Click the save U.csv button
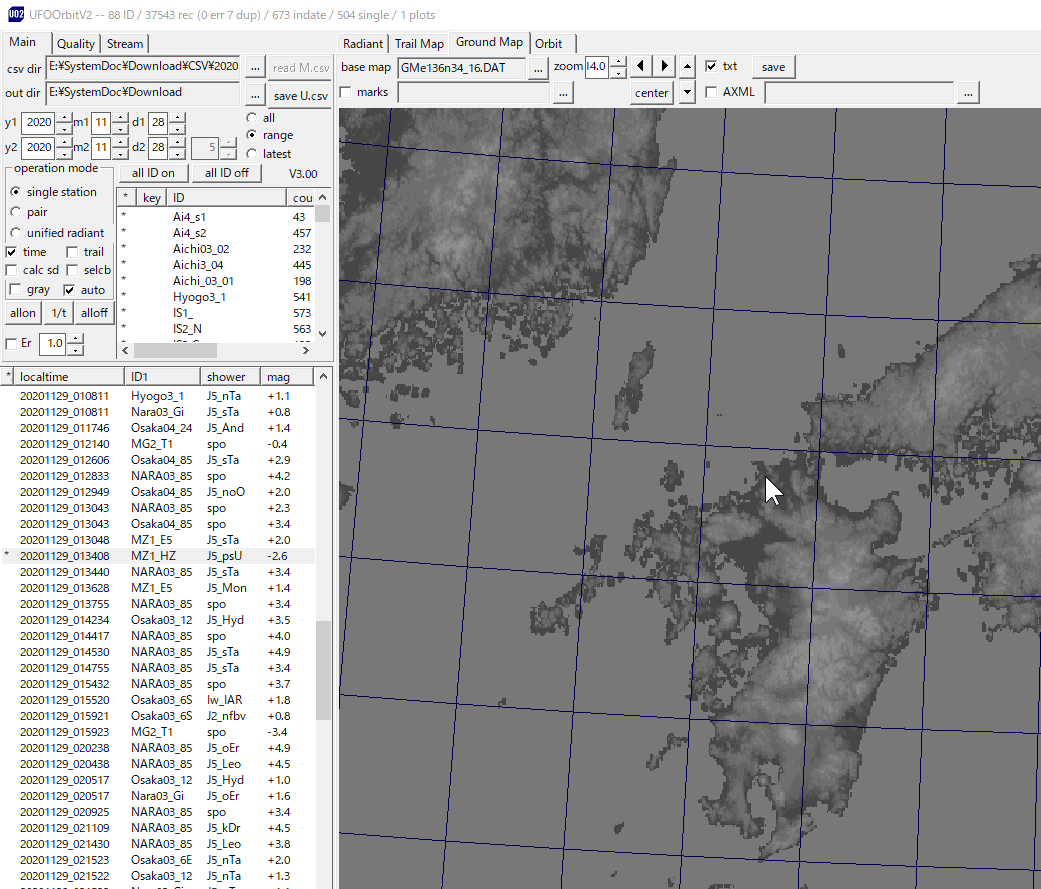 tap(300, 95)
